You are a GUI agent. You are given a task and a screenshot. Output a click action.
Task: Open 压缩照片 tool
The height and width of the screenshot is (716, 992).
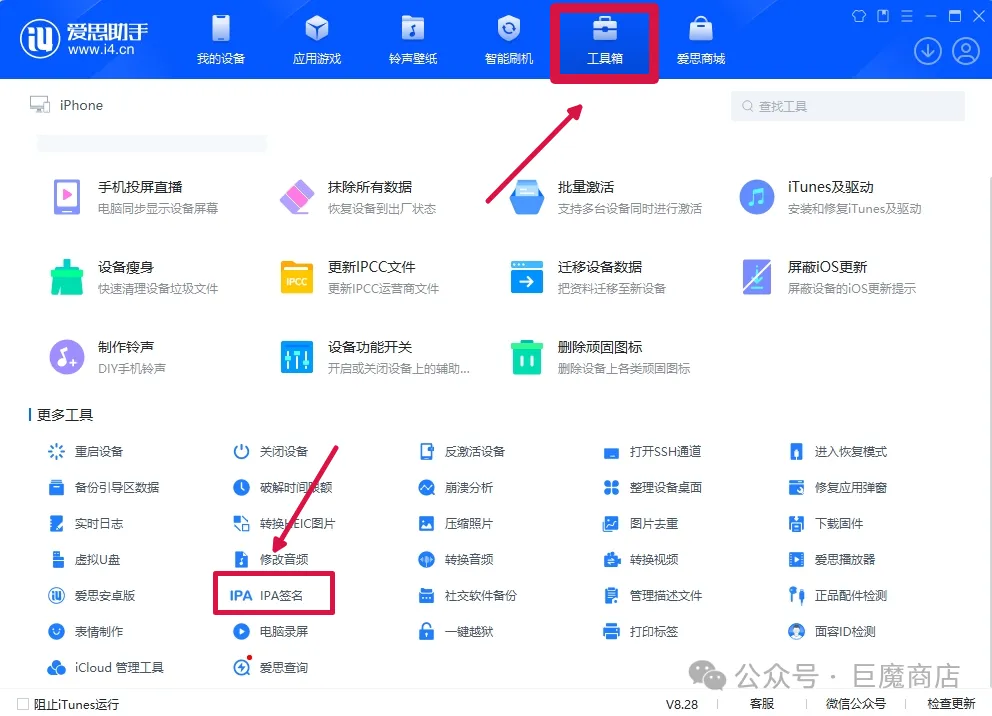point(456,524)
